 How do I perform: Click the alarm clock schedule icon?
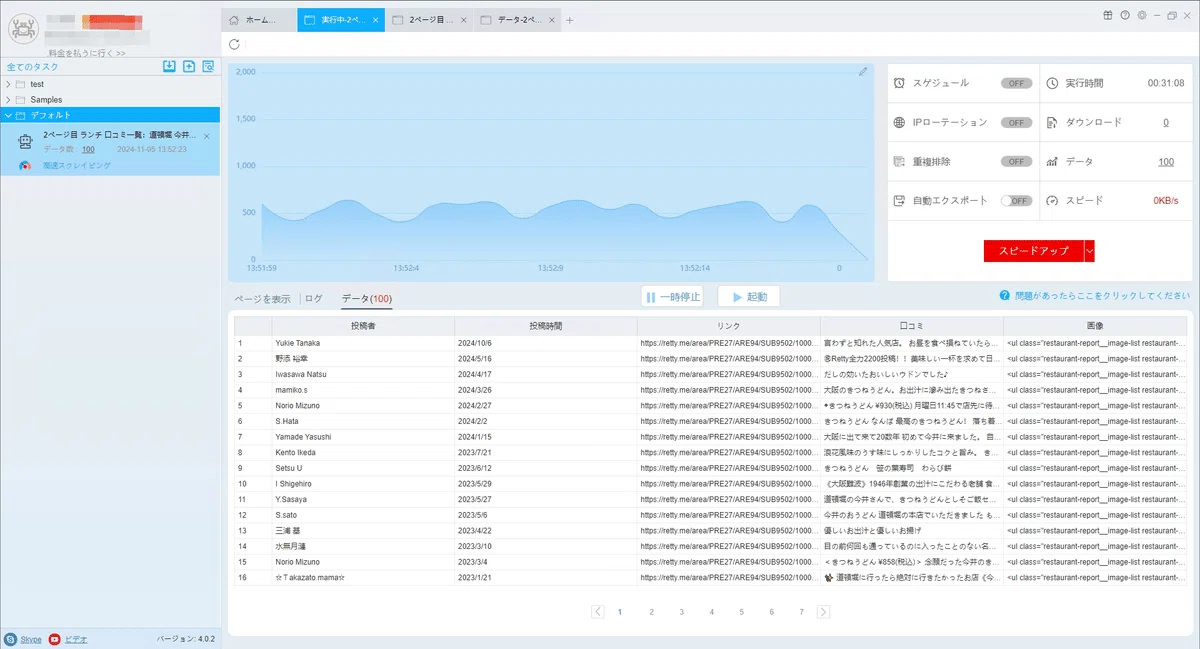900,83
